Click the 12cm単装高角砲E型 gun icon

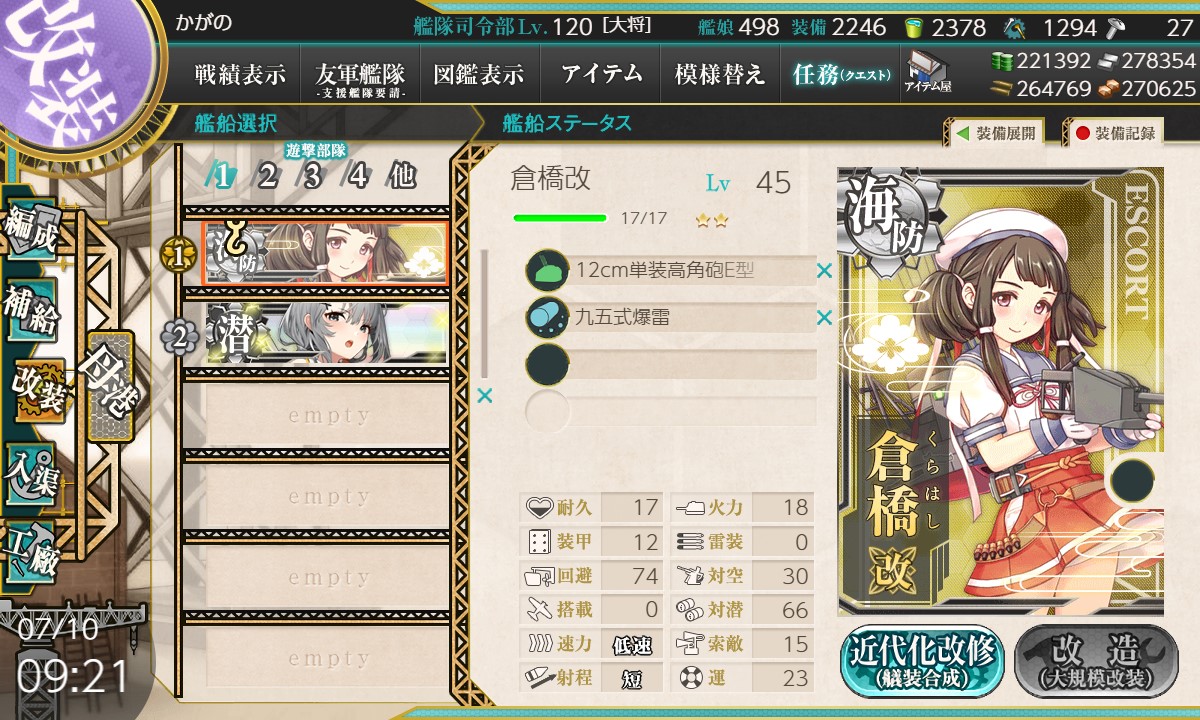click(547, 270)
